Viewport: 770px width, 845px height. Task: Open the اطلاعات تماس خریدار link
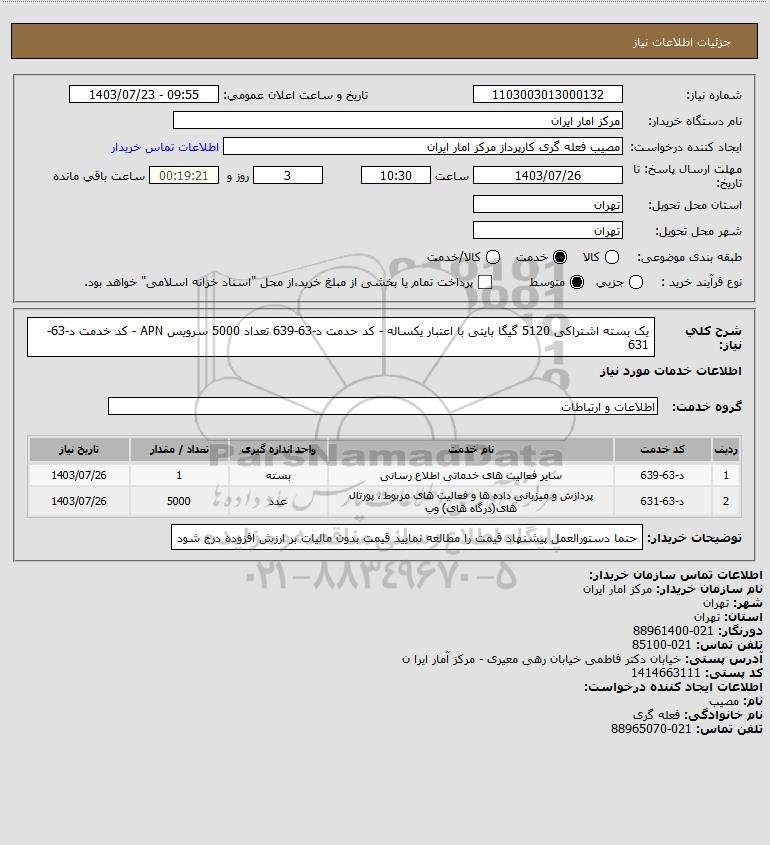tap(165, 147)
